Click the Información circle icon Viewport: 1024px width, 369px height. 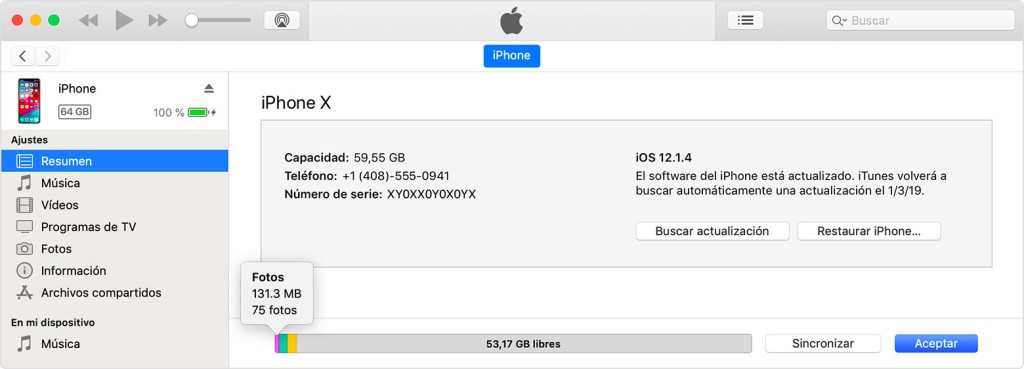(25, 270)
